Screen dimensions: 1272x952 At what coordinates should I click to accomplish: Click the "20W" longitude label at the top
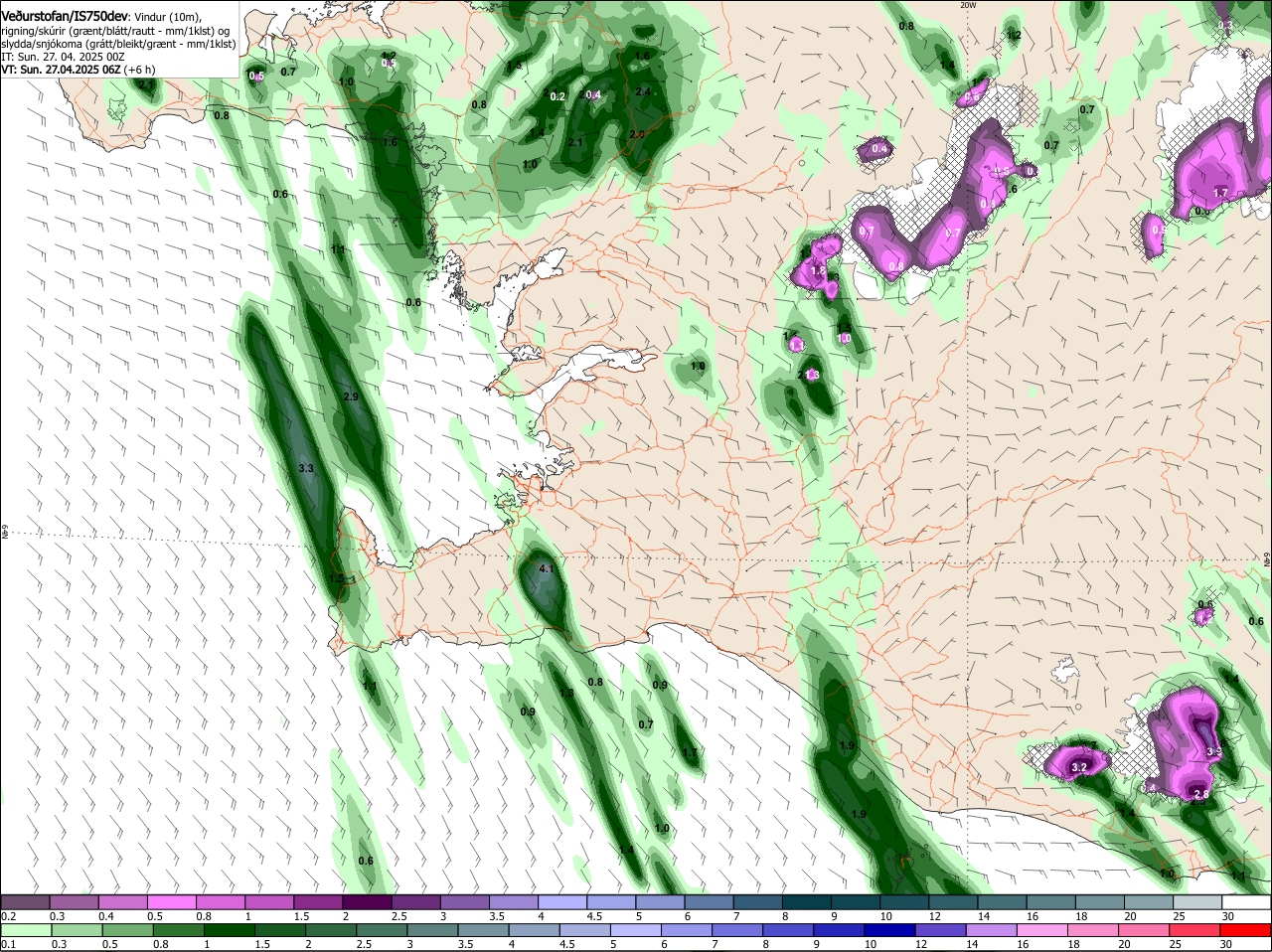pos(969,5)
